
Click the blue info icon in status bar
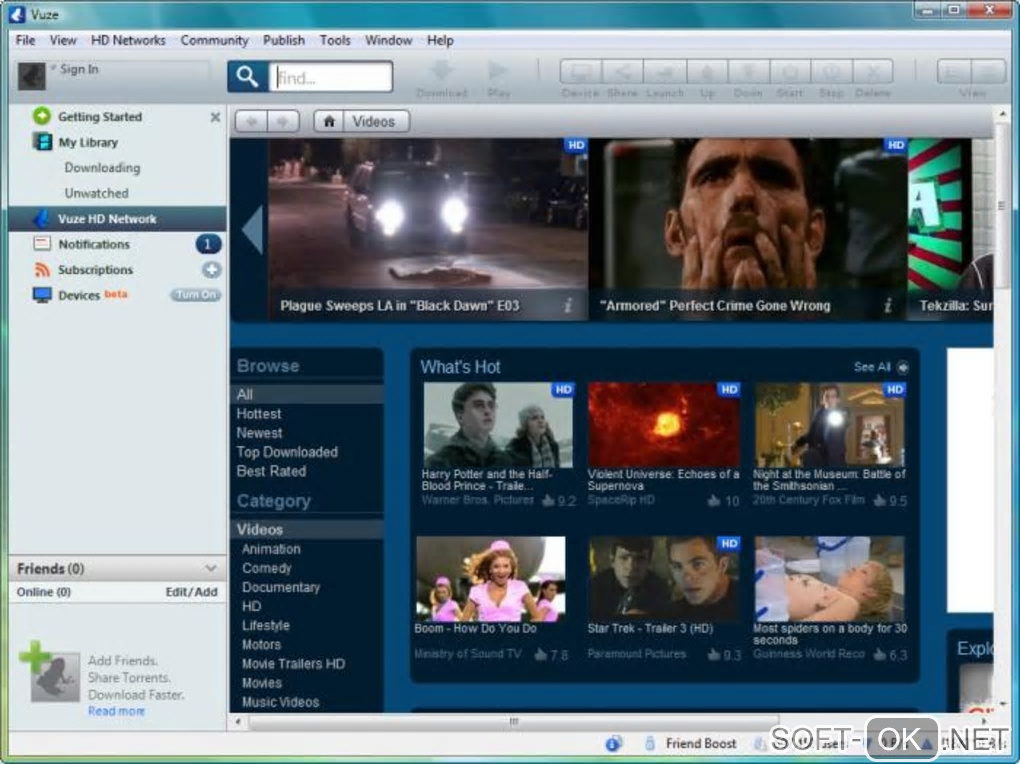(x=614, y=743)
